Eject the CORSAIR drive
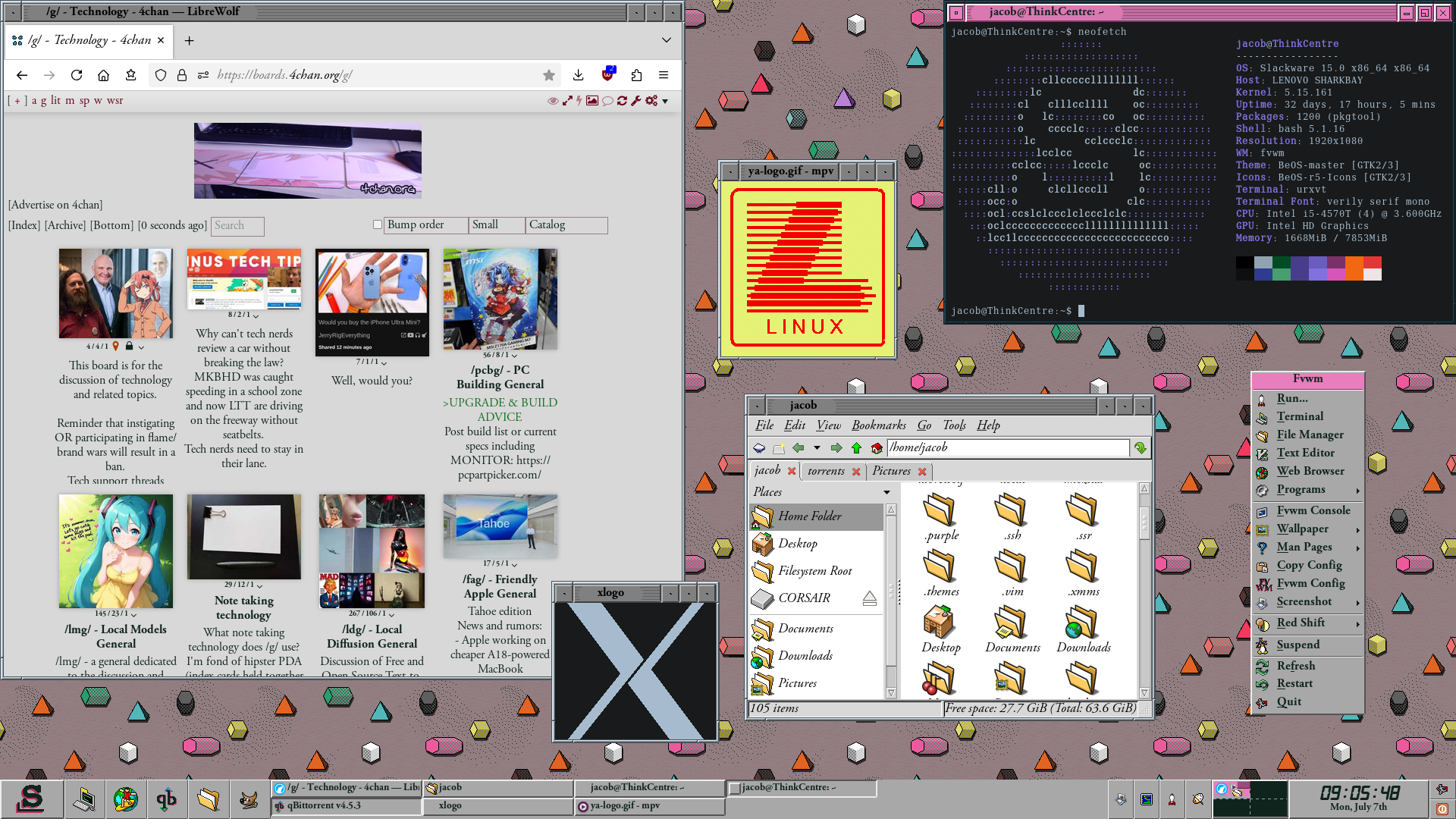The height and width of the screenshot is (819, 1456). point(870,599)
